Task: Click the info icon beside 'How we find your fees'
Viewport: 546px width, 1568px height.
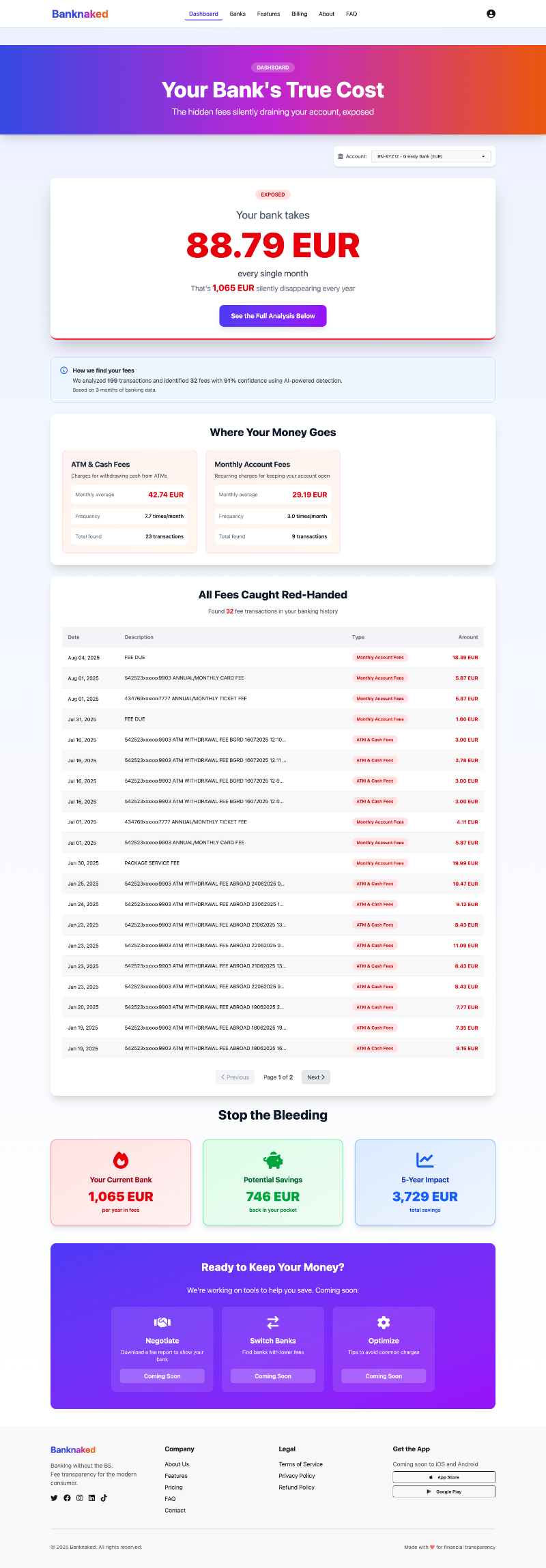Action: [63, 371]
